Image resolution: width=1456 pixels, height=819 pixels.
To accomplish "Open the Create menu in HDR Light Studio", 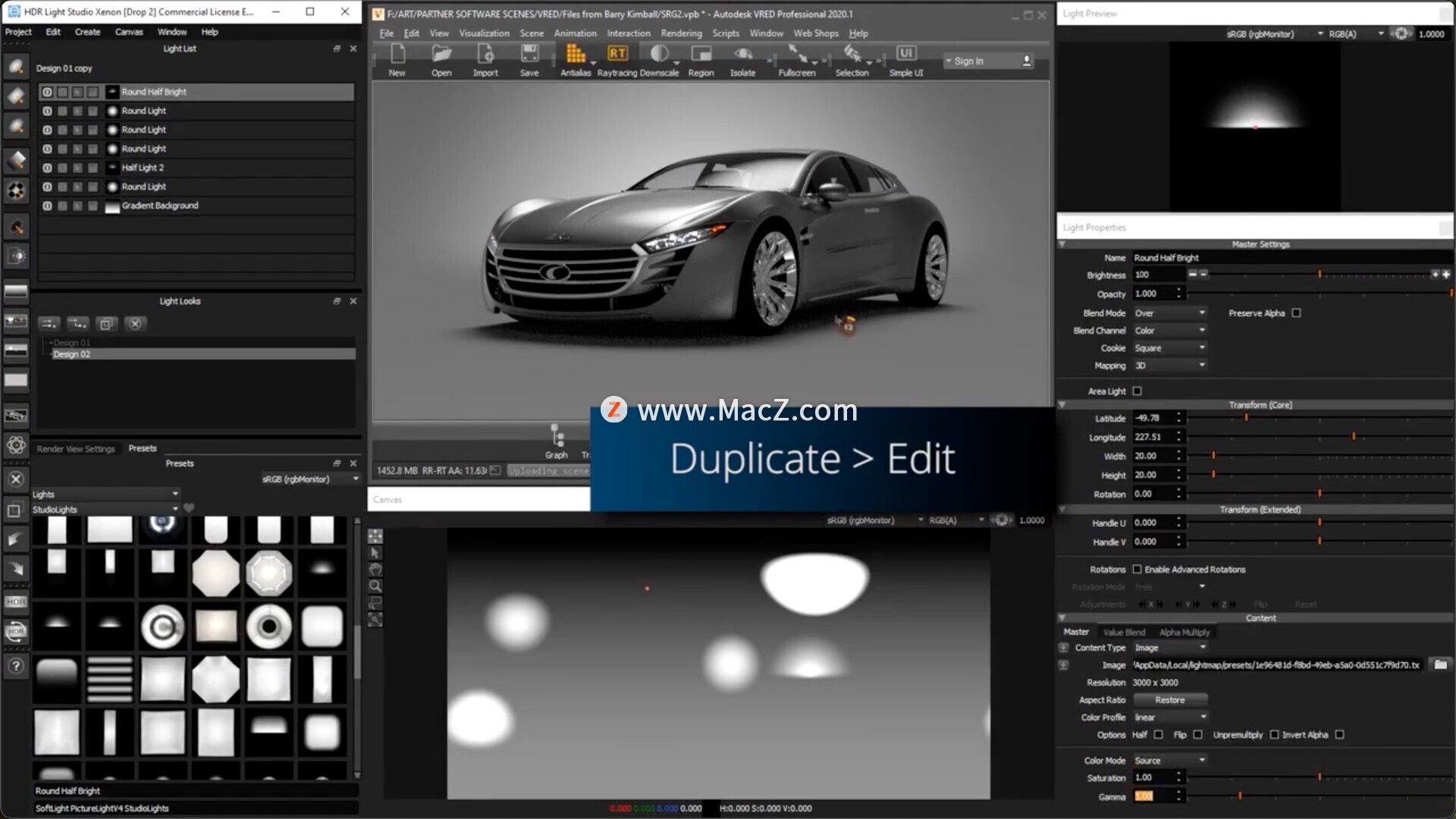I will (87, 32).
